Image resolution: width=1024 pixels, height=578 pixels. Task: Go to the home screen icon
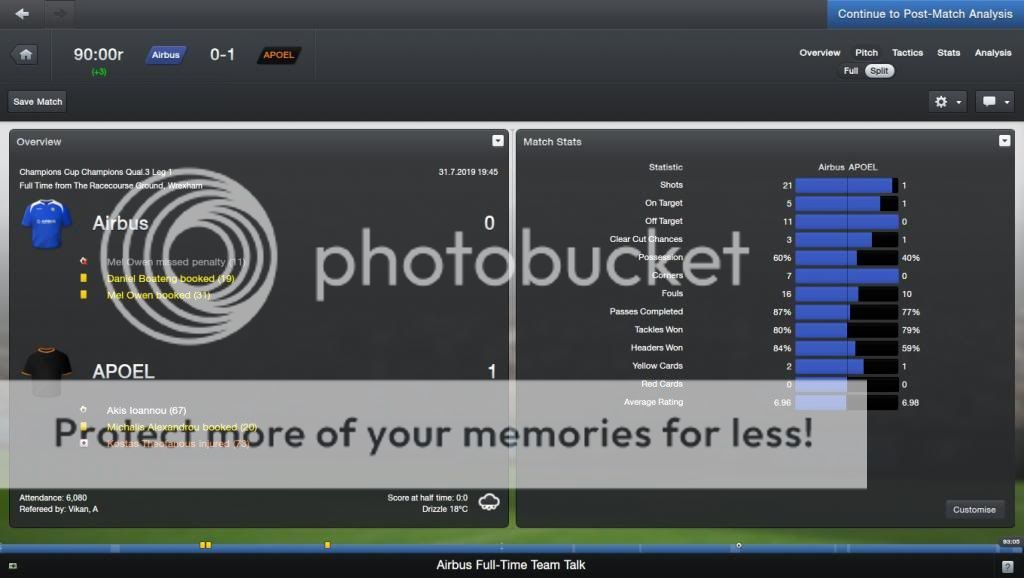click(x=25, y=54)
